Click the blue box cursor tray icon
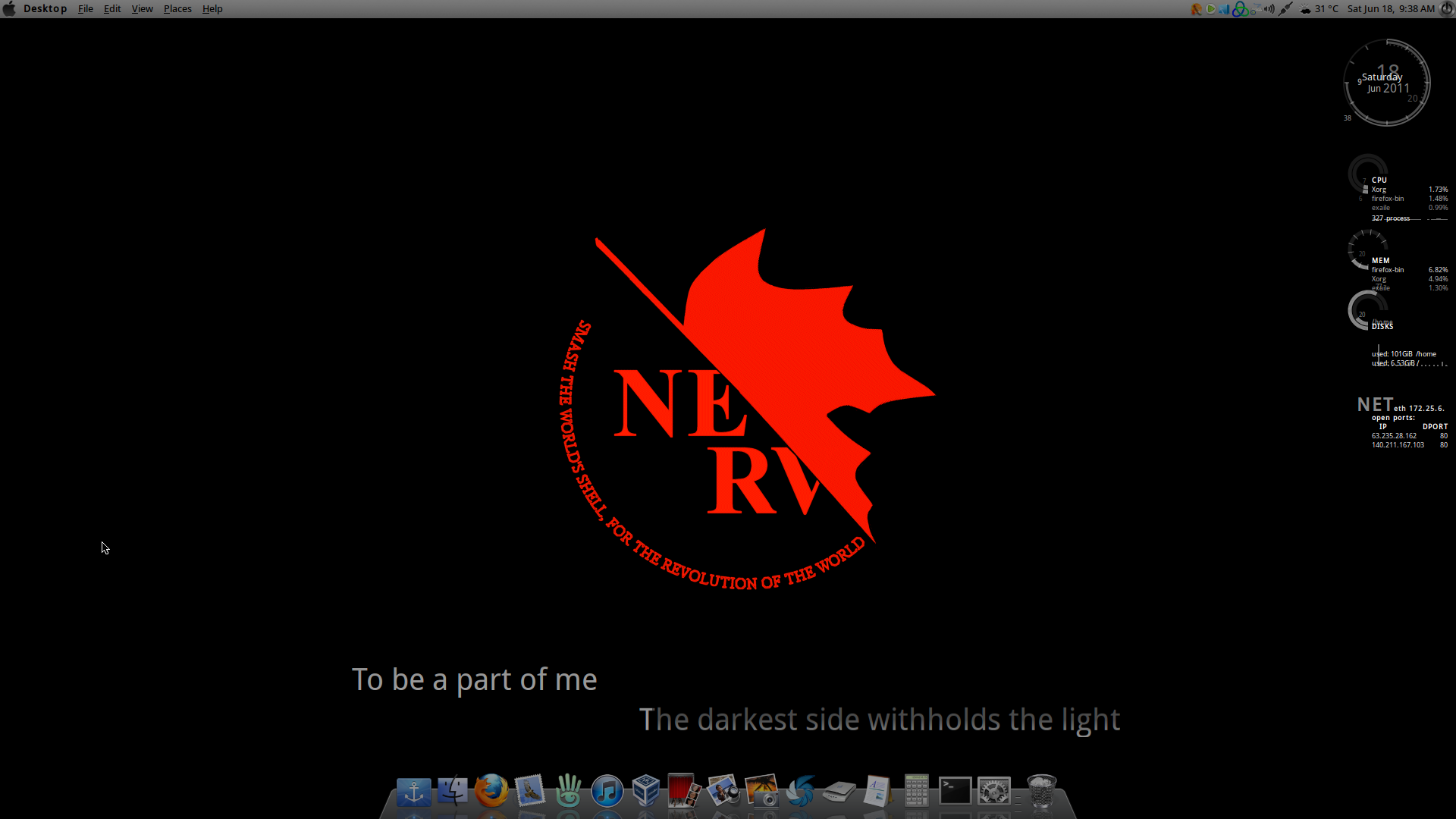The width and height of the screenshot is (1456, 819). tap(1225, 9)
